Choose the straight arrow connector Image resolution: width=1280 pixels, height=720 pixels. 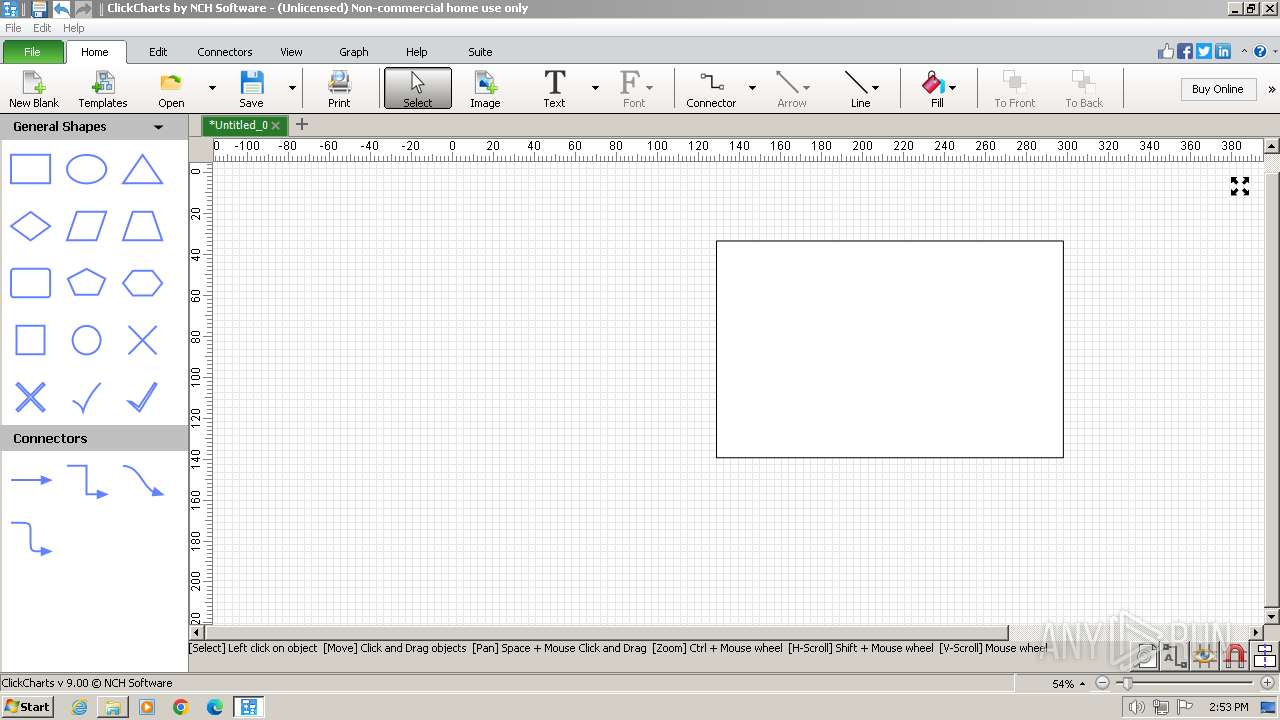pos(31,480)
